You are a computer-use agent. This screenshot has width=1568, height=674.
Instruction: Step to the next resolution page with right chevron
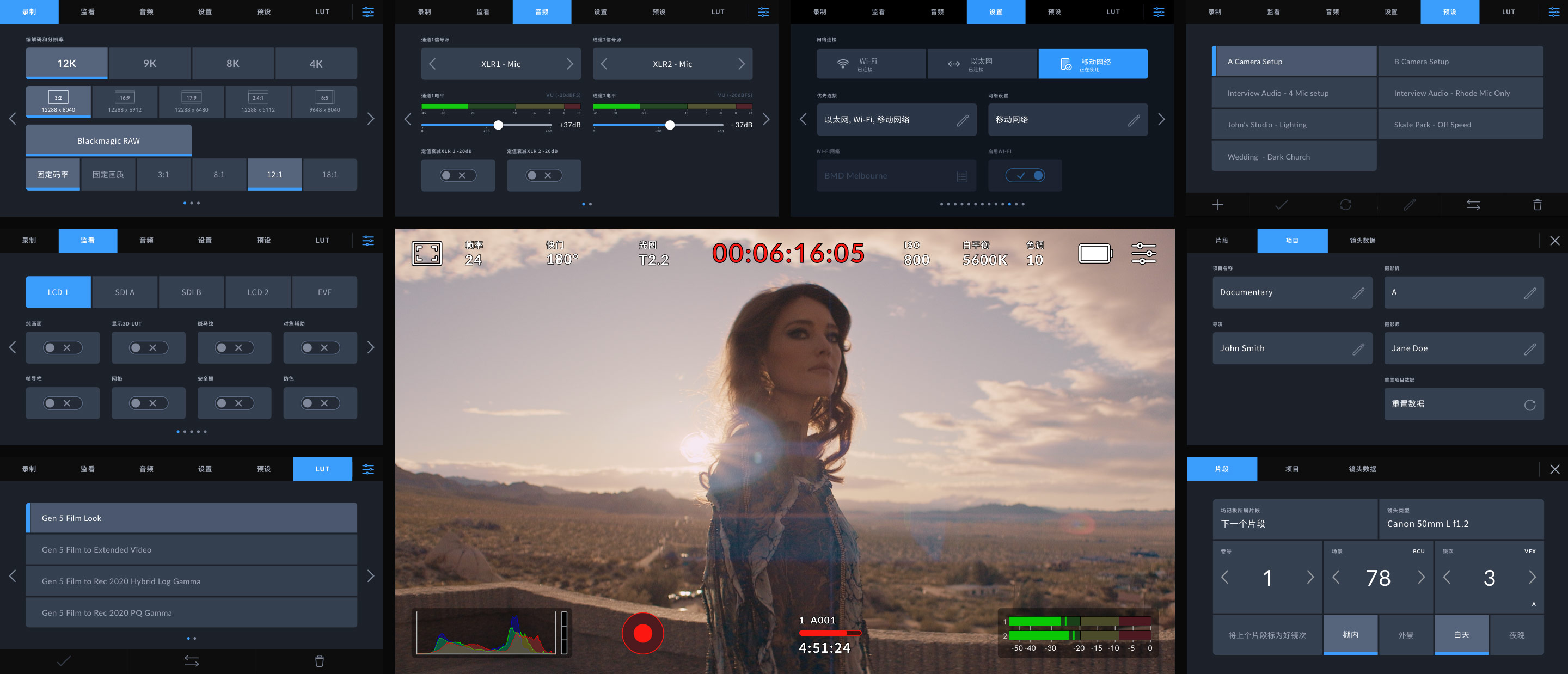371,119
